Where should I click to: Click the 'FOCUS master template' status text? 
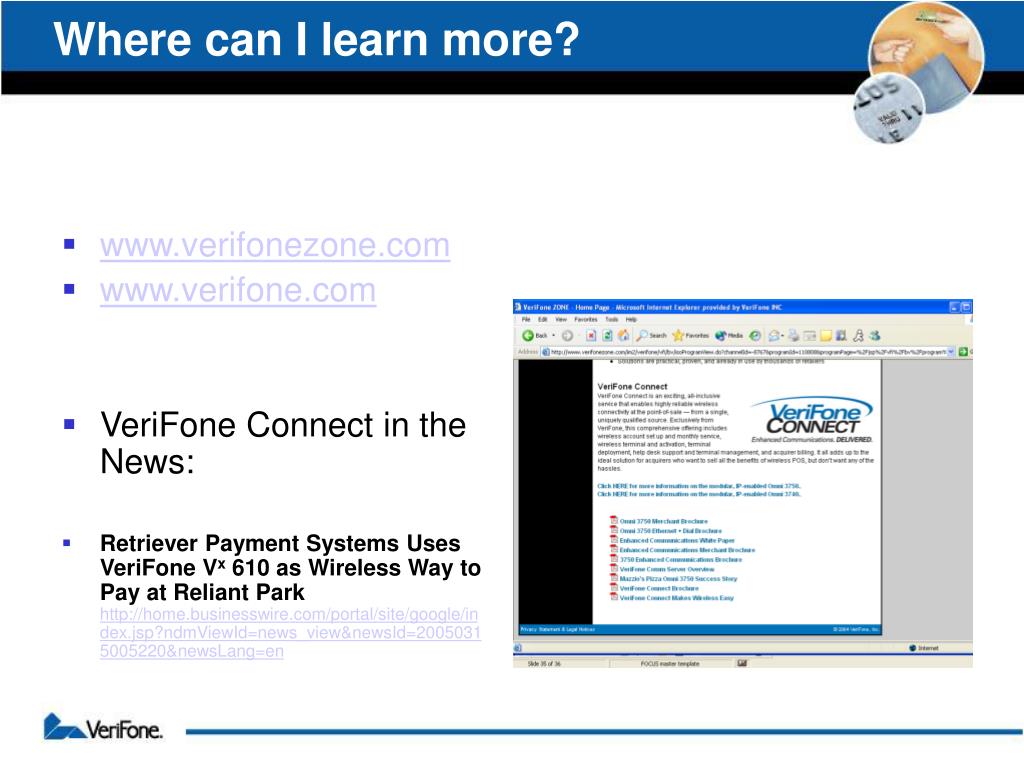click(669, 664)
